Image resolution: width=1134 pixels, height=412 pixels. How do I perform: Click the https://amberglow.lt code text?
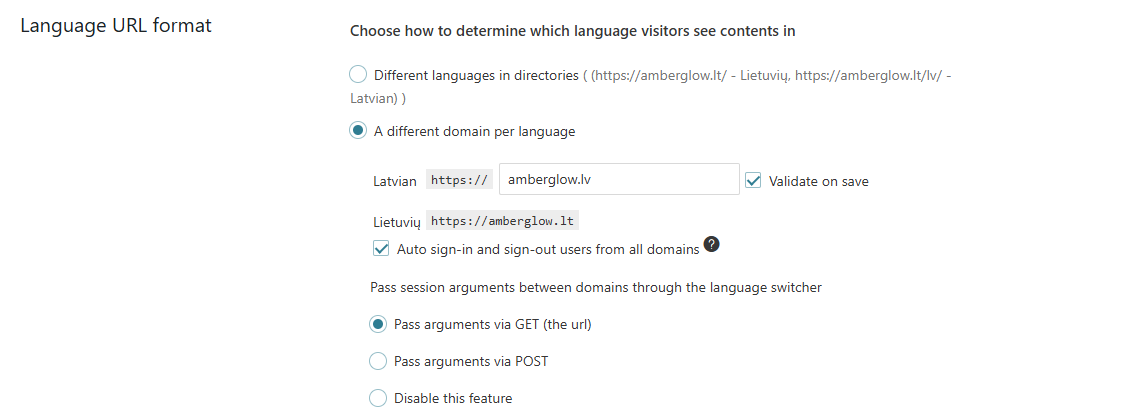pyautogui.click(x=503, y=220)
